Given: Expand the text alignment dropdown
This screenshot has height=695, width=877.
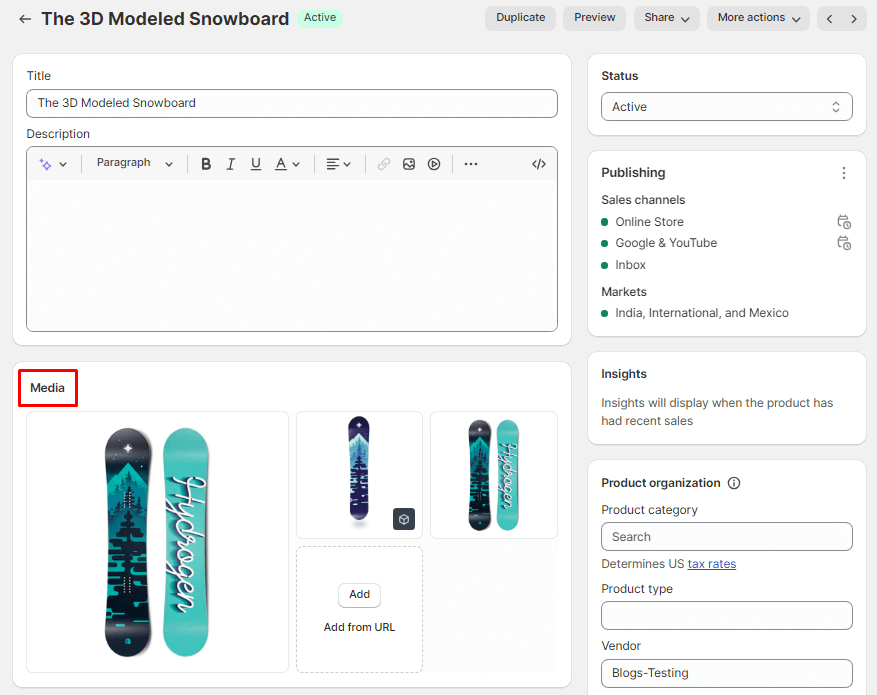Looking at the screenshot, I should 338,164.
